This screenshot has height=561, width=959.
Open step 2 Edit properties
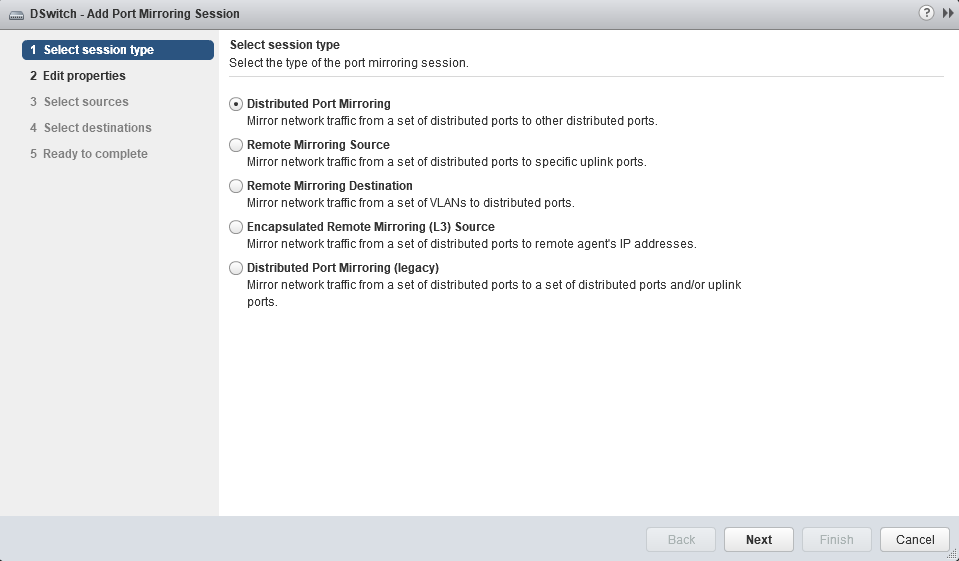point(83,76)
